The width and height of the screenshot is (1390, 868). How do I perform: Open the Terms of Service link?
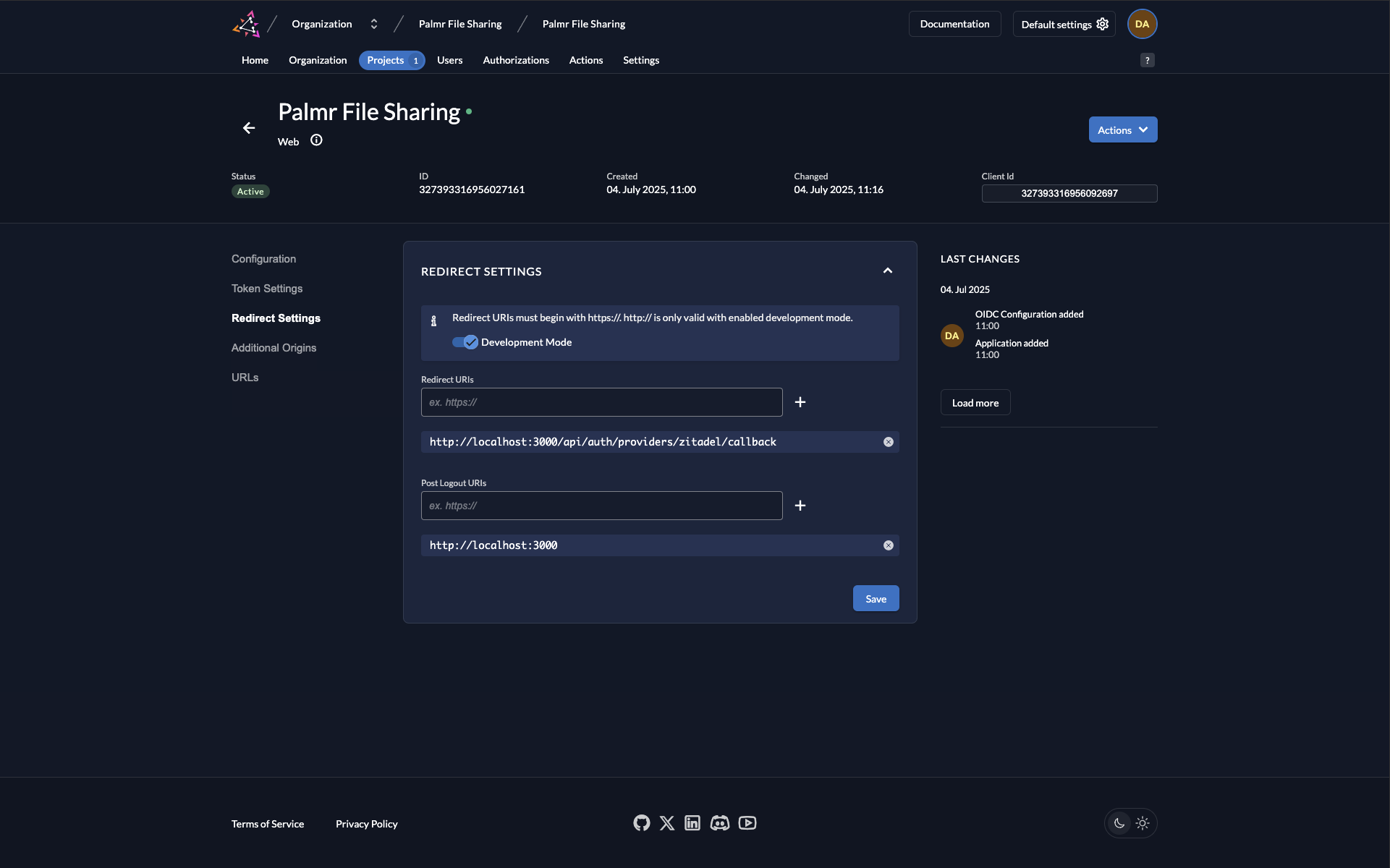(x=268, y=824)
